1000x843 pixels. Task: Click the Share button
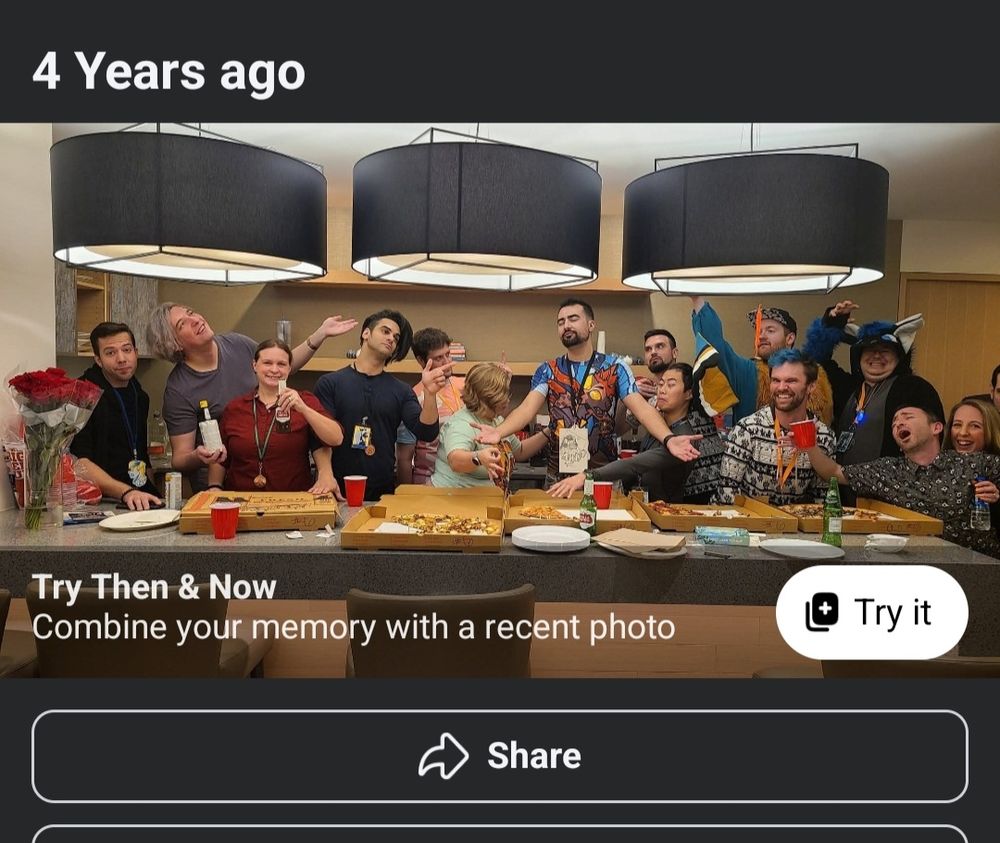tap(500, 756)
